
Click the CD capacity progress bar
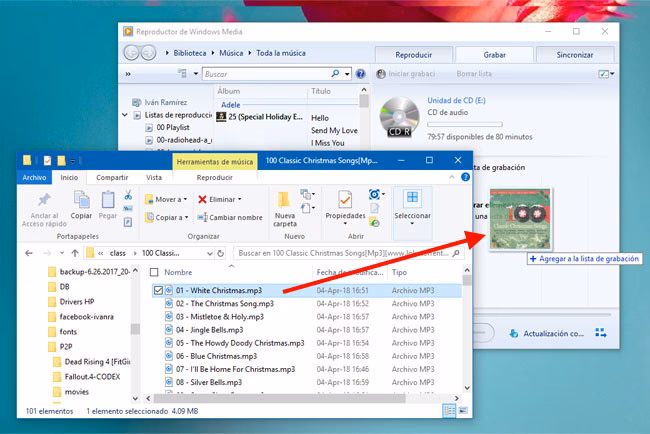tap(465, 124)
